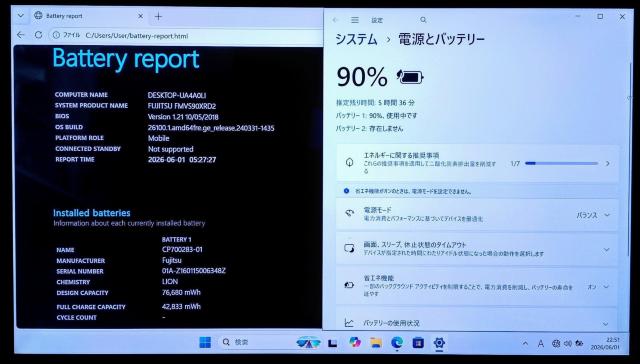The height and width of the screenshot is (364, 640).
Task: Click serial number 01A-Z160115006348Z
Action: click(194, 271)
